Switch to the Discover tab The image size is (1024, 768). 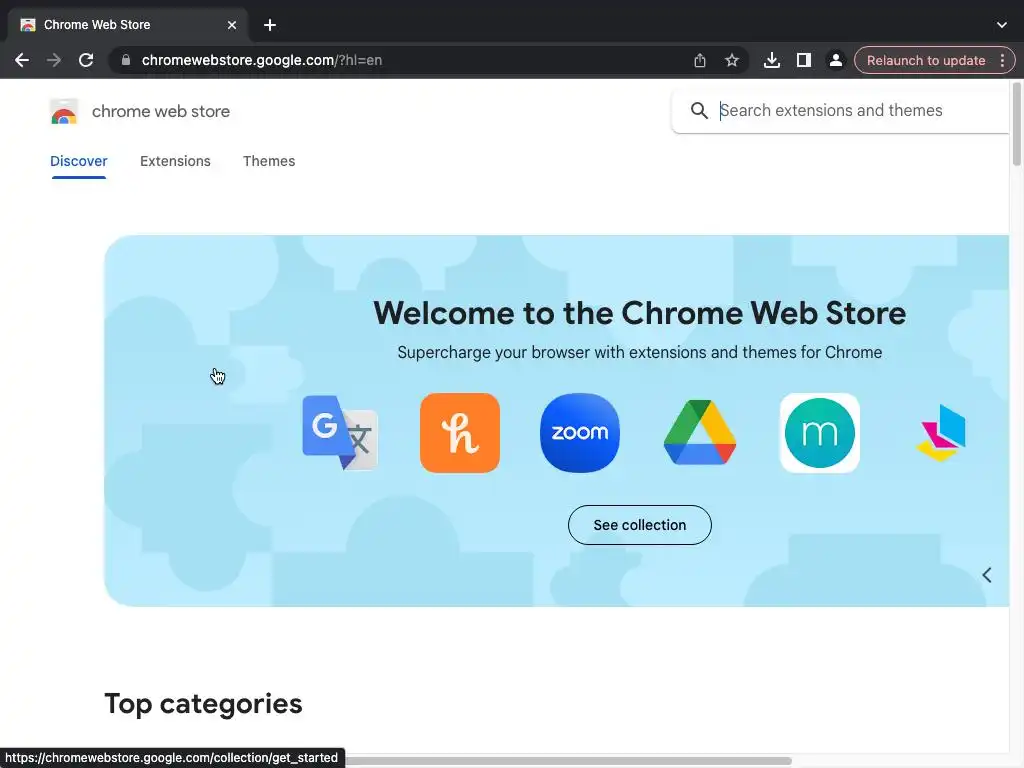coord(78,161)
